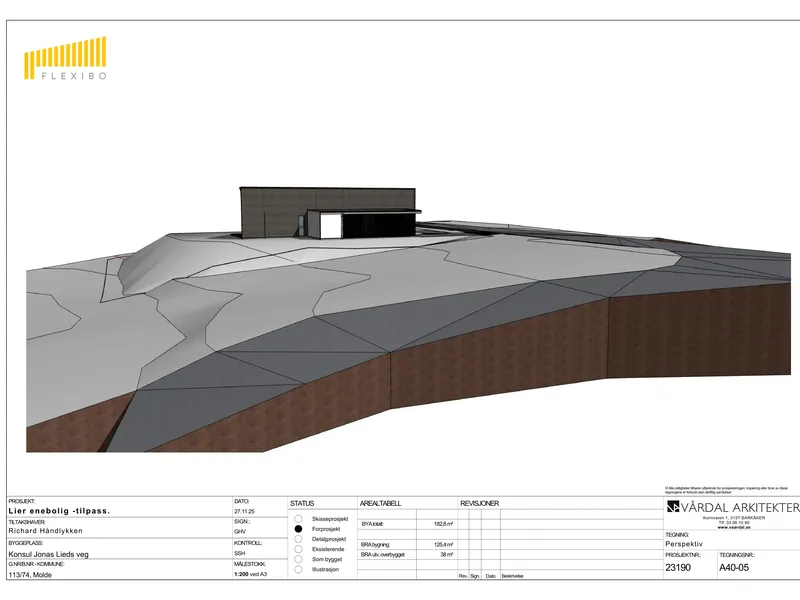Click the project number '23190'
Viewport: 800px width, 600px height.
tap(678, 567)
